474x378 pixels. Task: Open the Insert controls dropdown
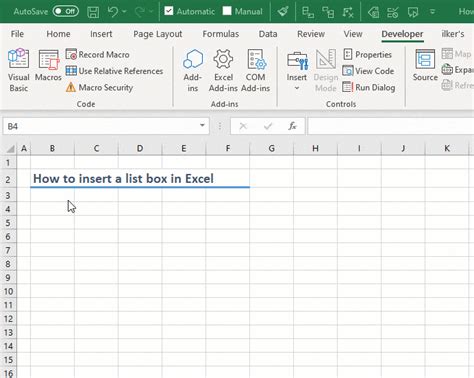click(x=297, y=71)
